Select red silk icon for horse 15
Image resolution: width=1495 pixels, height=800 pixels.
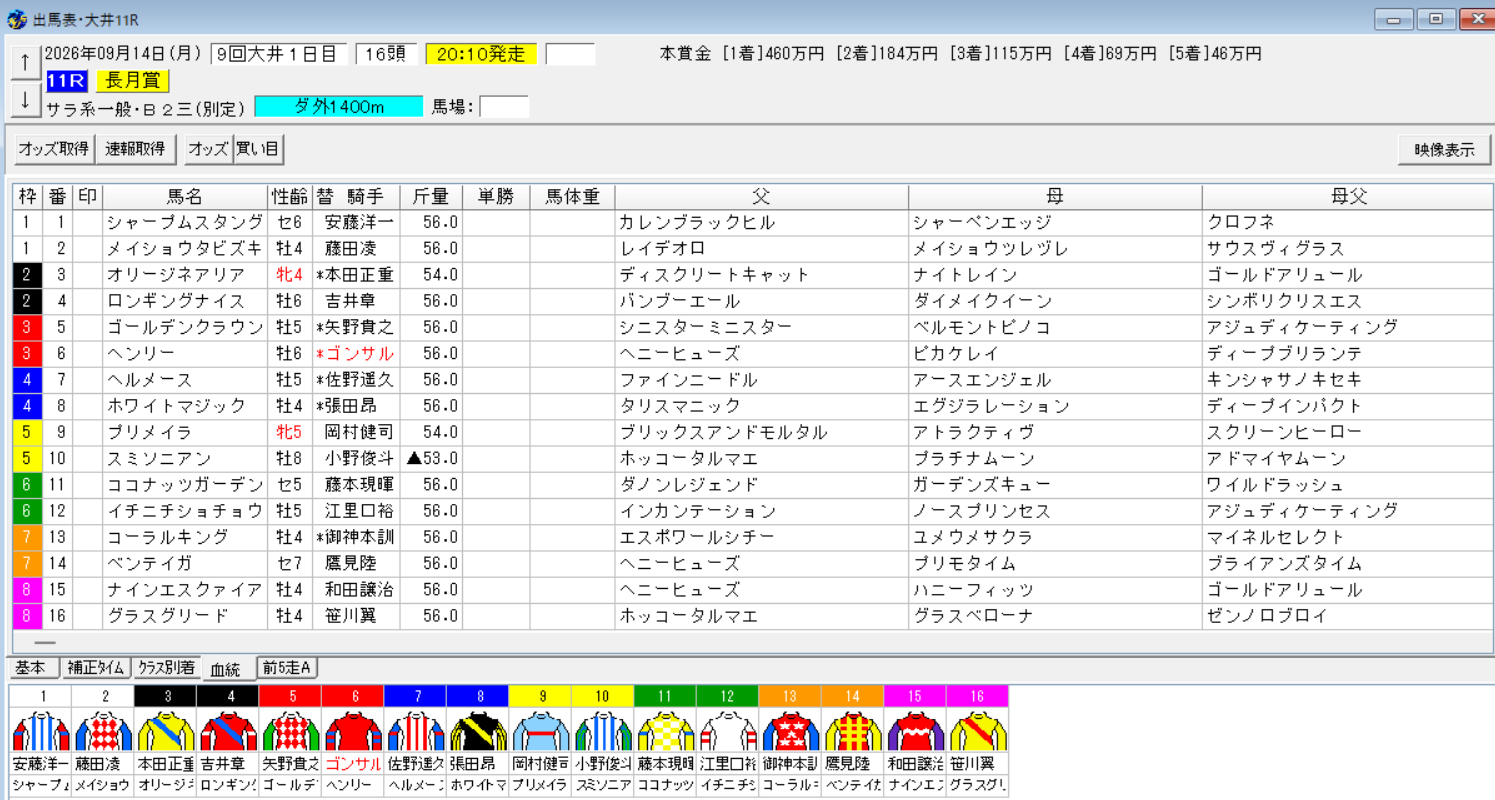[x=915, y=731]
